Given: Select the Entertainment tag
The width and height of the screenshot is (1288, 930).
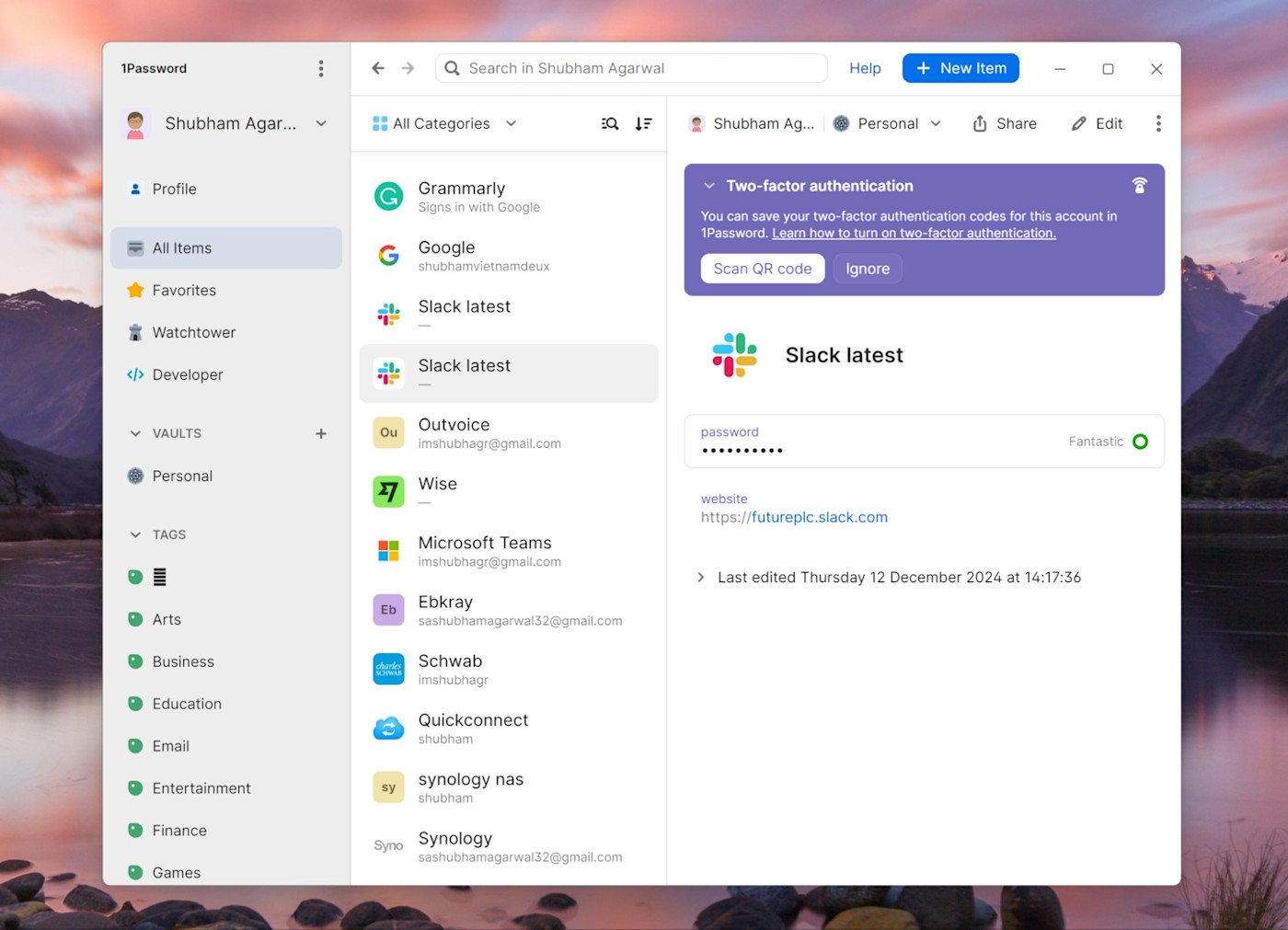Looking at the screenshot, I should pos(226,788).
